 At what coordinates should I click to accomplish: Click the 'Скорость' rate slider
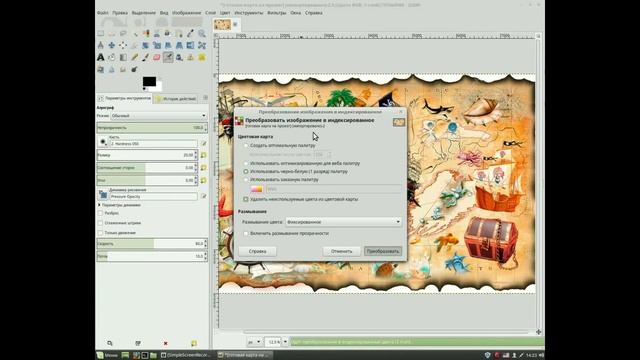[x=152, y=244]
